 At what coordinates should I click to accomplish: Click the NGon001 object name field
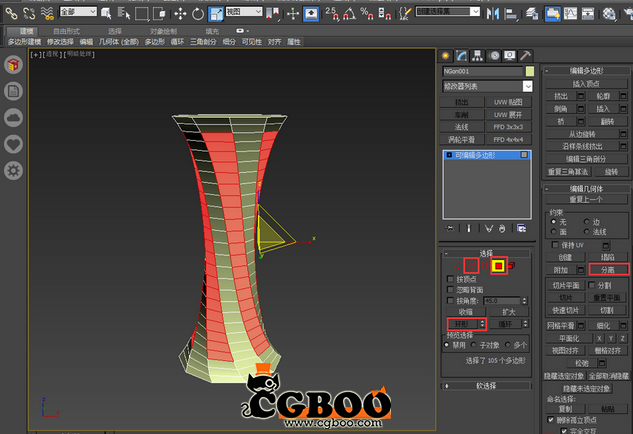pyautogui.click(x=482, y=72)
